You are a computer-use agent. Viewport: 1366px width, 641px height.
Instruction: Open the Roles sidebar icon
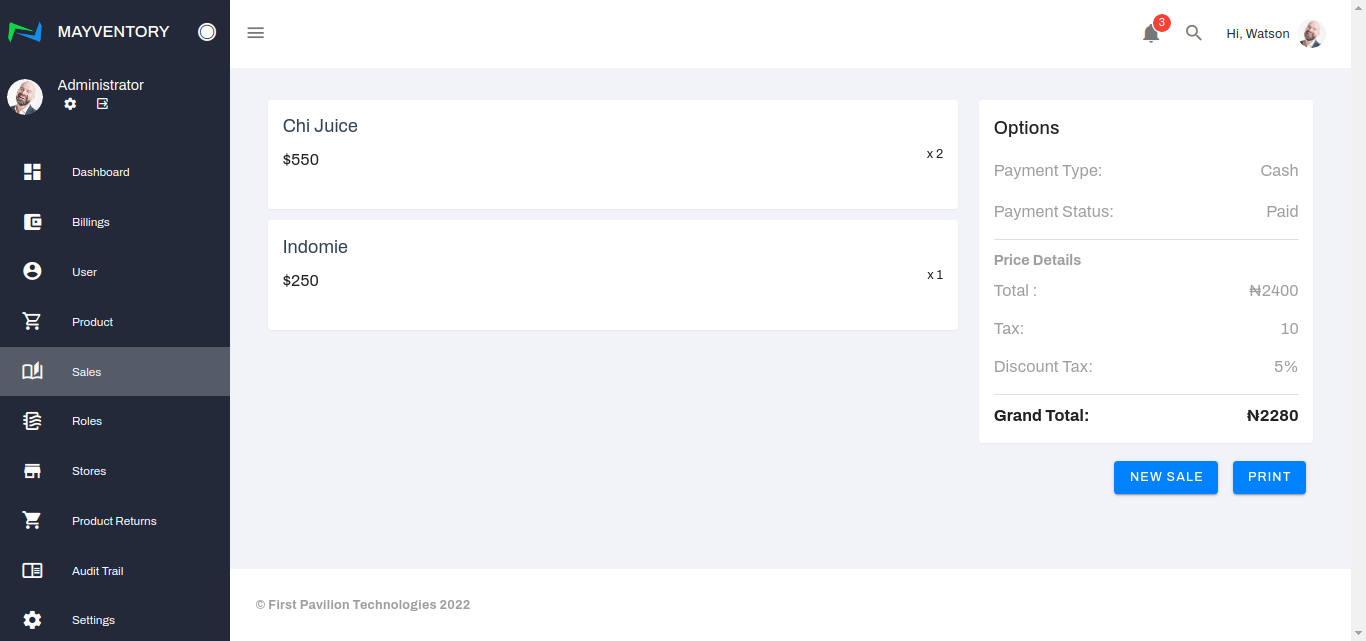click(x=32, y=421)
